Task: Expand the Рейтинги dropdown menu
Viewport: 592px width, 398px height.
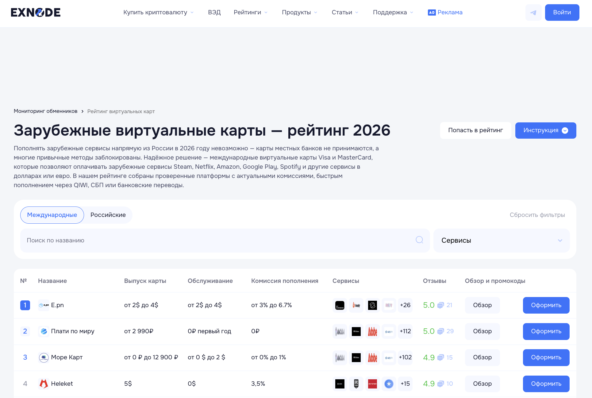Action: [x=250, y=12]
